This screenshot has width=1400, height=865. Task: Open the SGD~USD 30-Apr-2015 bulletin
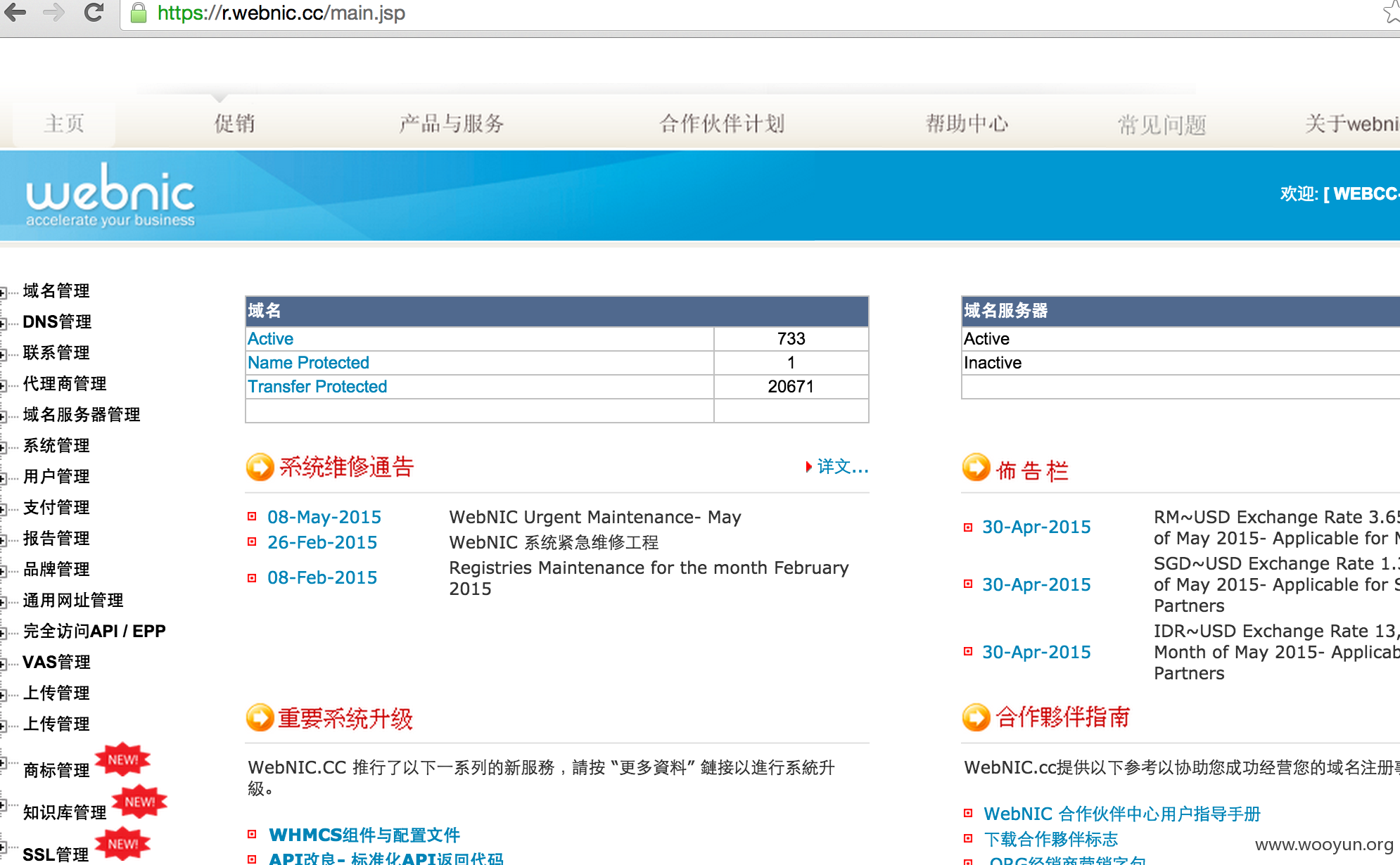(x=1036, y=584)
